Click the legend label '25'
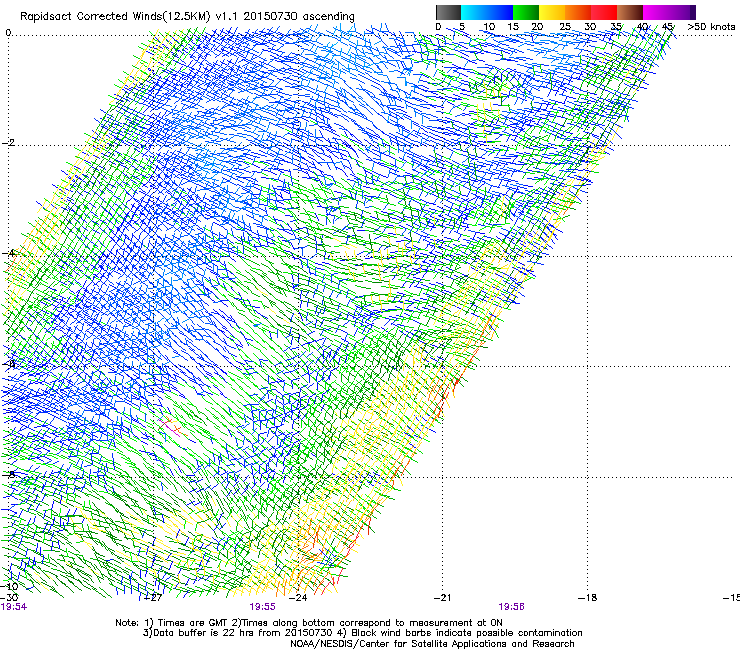This screenshot has width=740, height=650. tap(565, 27)
